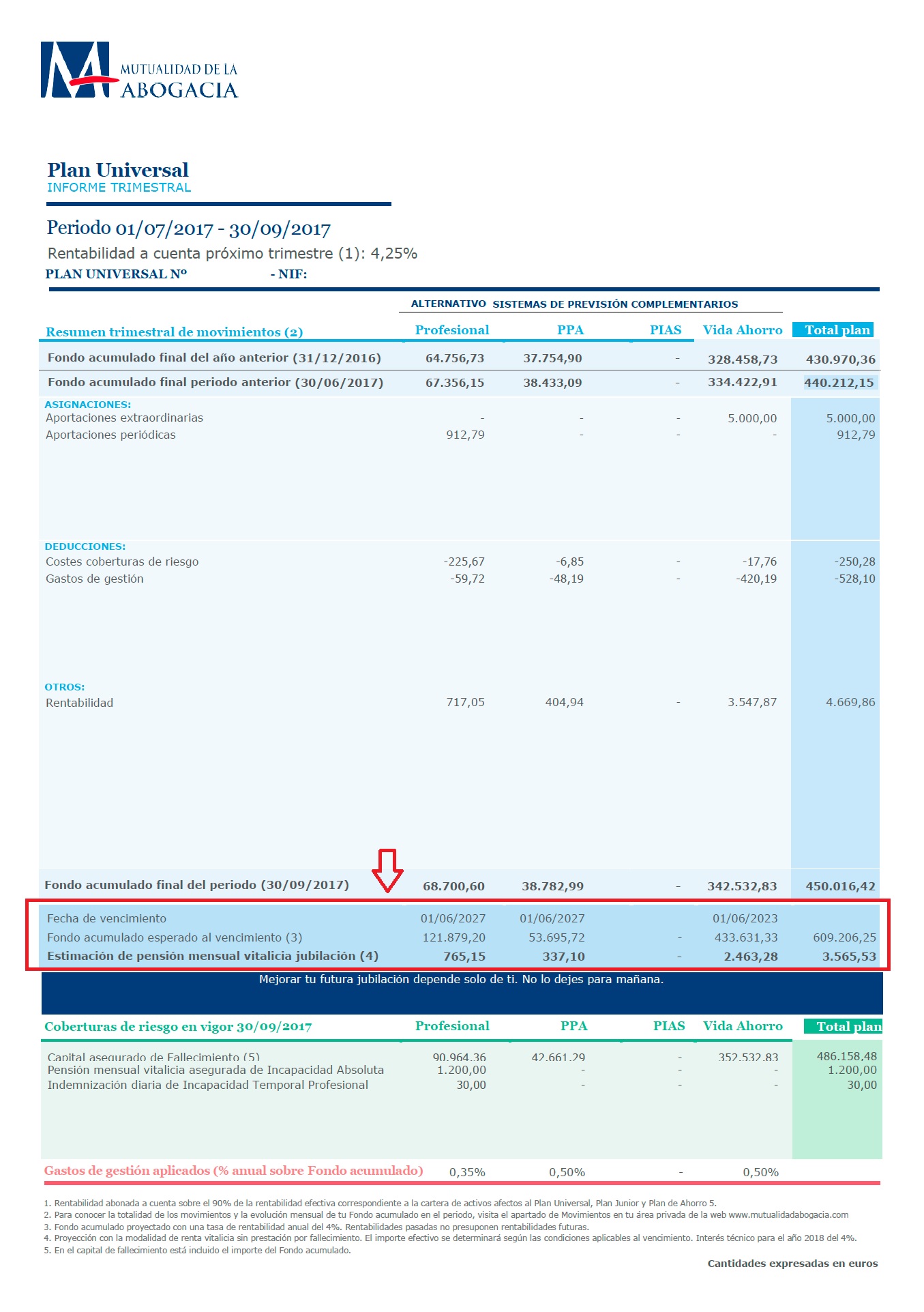Image resolution: width=924 pixels, height=1312 pixels.
Task: Click the Total plan header in coberturas table
Action: click(x=844, y=1026)
